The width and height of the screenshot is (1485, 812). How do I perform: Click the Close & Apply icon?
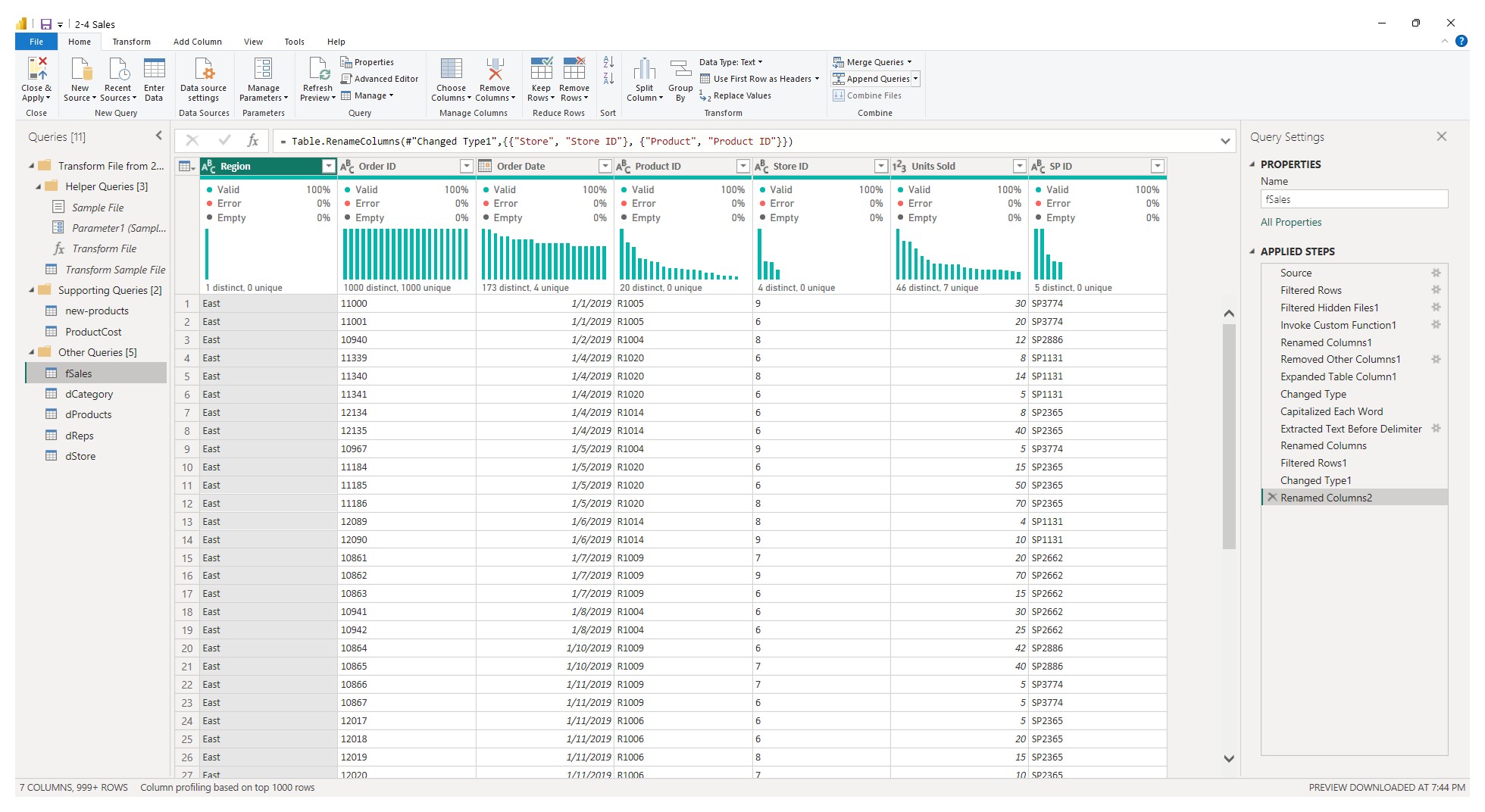(x=36, y=70)
